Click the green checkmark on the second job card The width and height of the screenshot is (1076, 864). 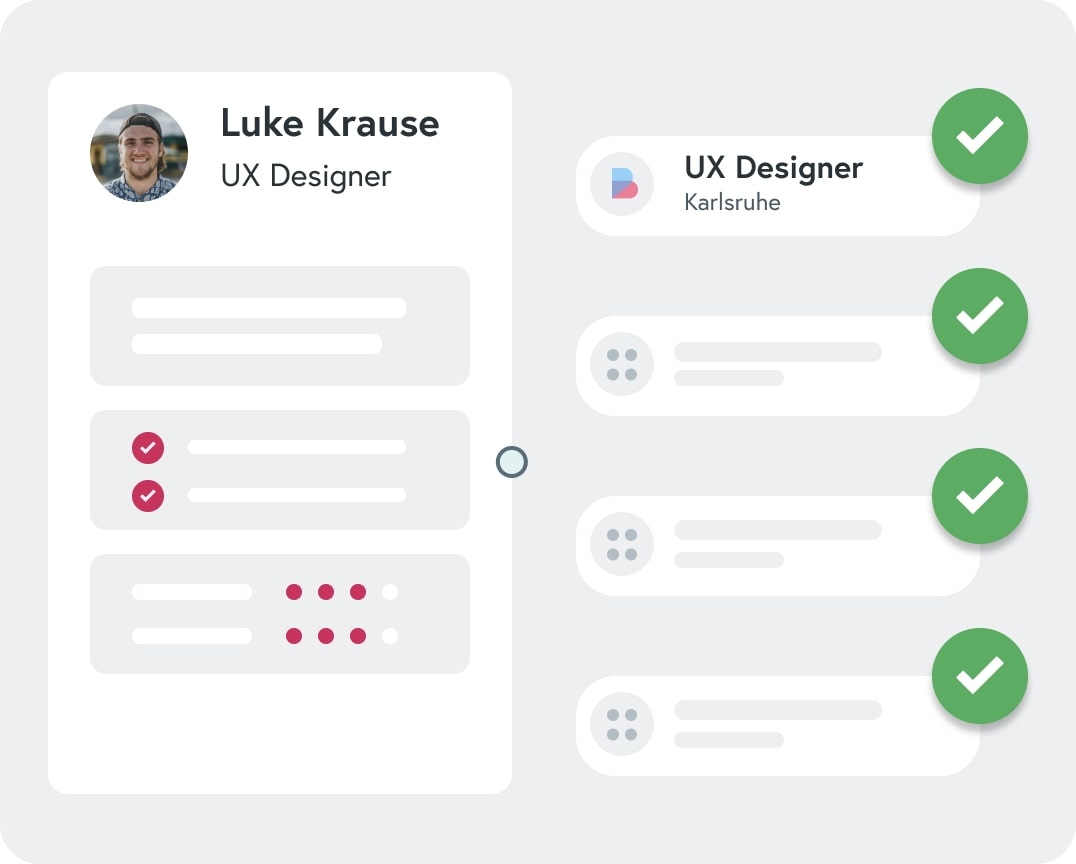tap(979, 316)
